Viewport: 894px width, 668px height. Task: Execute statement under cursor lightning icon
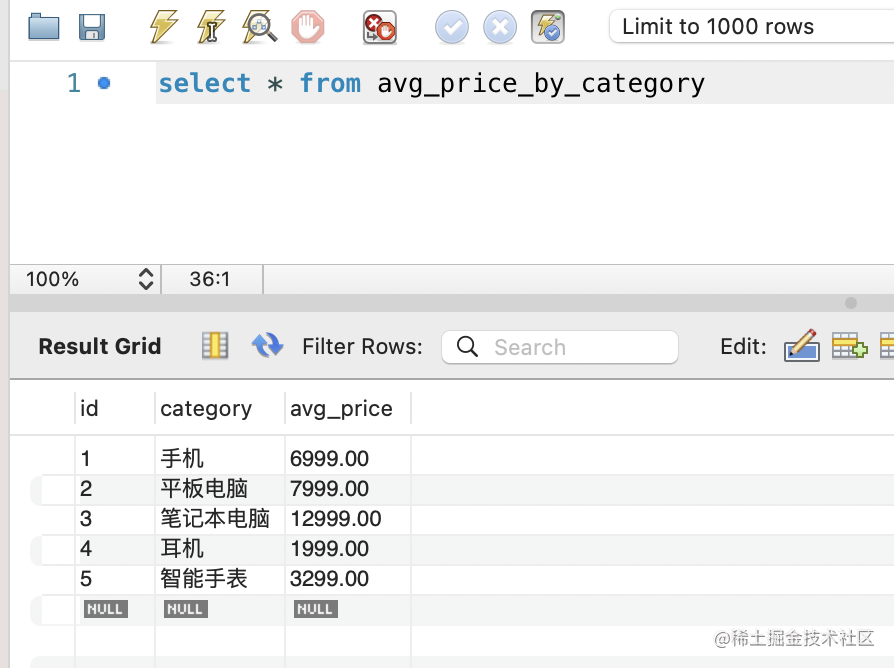pyautogui.click(x=211, y=27)
